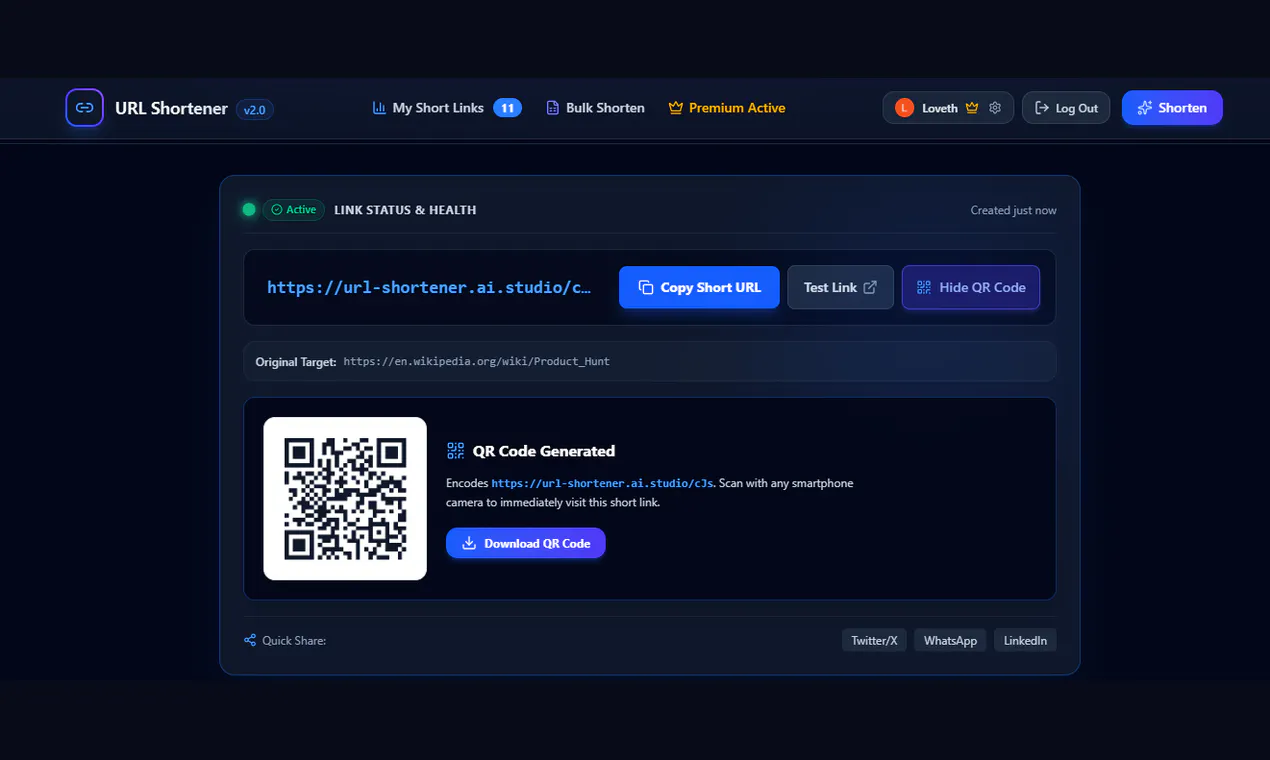This screenshot has height=760, width=1270.
Task: Share on LinkedIn
Action: click(1025, 640)
